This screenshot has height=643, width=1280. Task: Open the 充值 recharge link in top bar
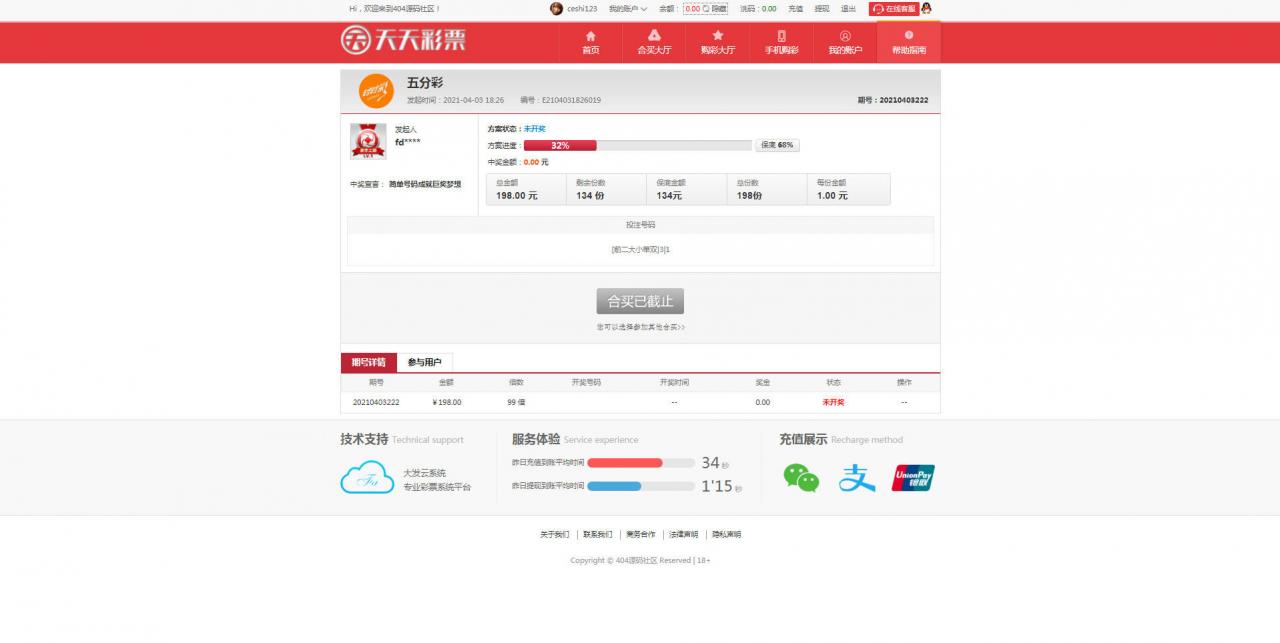point(795,9)
